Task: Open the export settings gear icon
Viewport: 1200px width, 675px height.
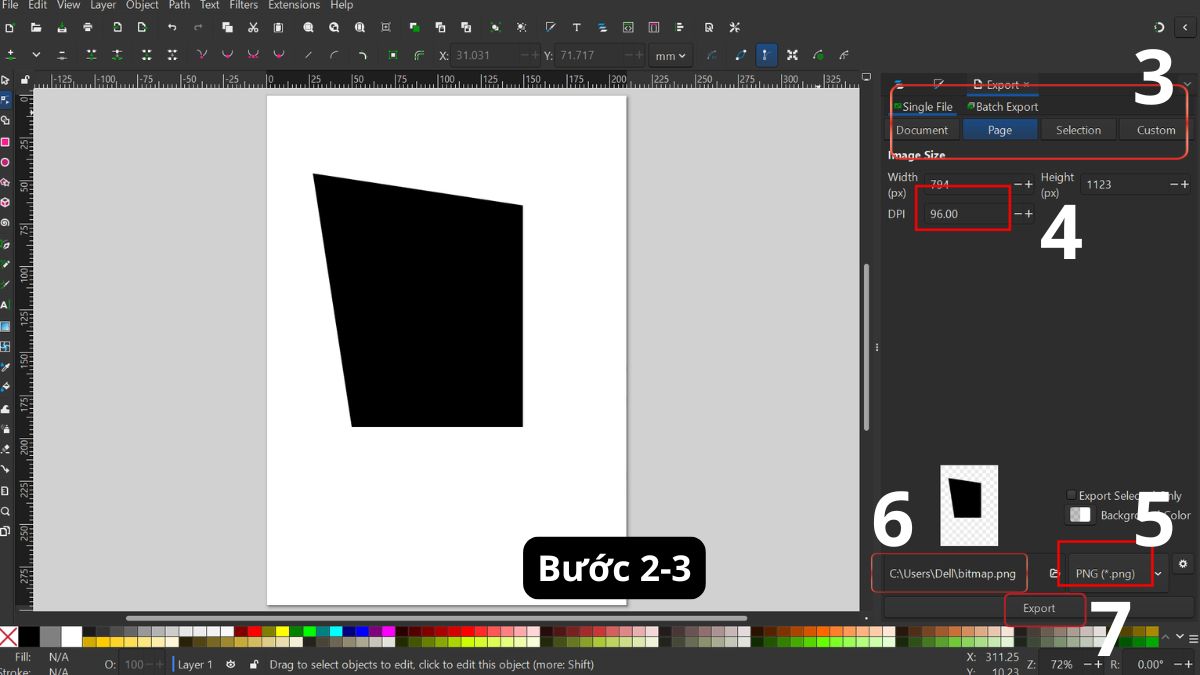Action: 1183,563
